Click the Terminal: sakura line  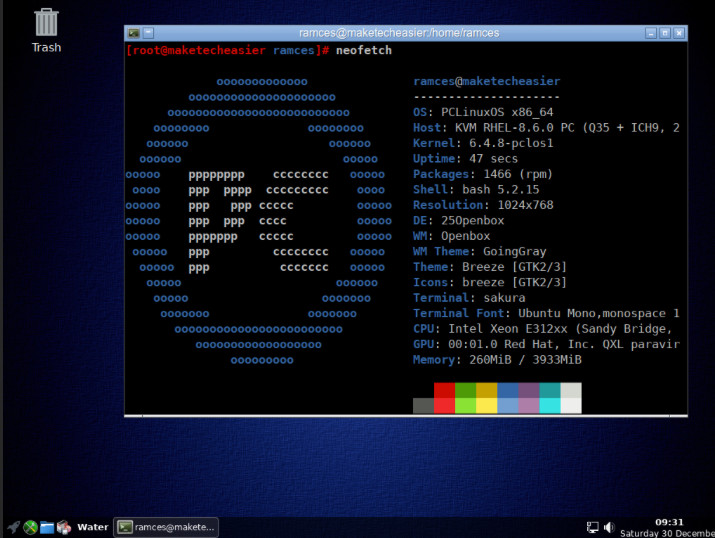point(469,298)
